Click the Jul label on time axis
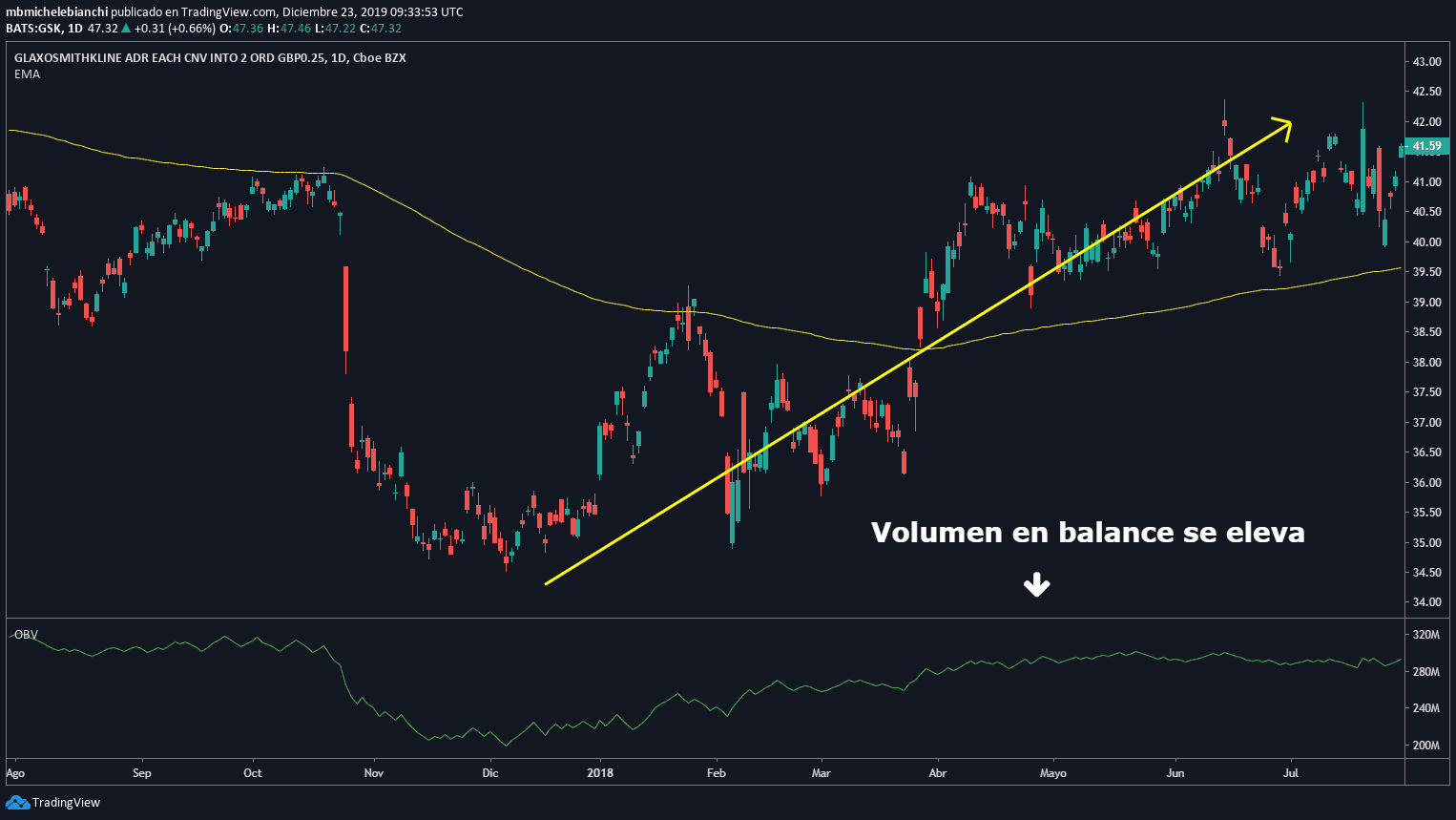1456x820 pixels. (x=1291, y=773)
